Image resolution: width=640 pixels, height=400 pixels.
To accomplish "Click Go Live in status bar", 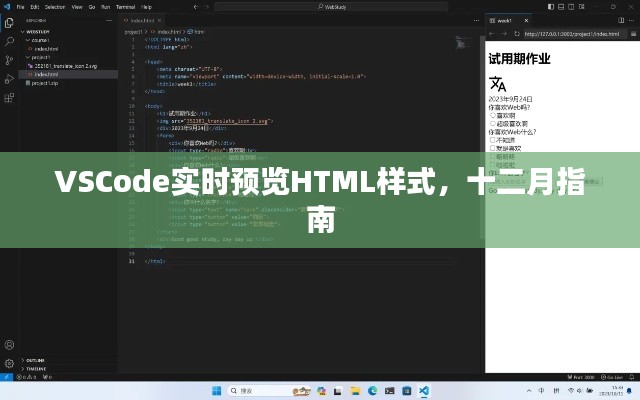I will (x=611, y=377).
